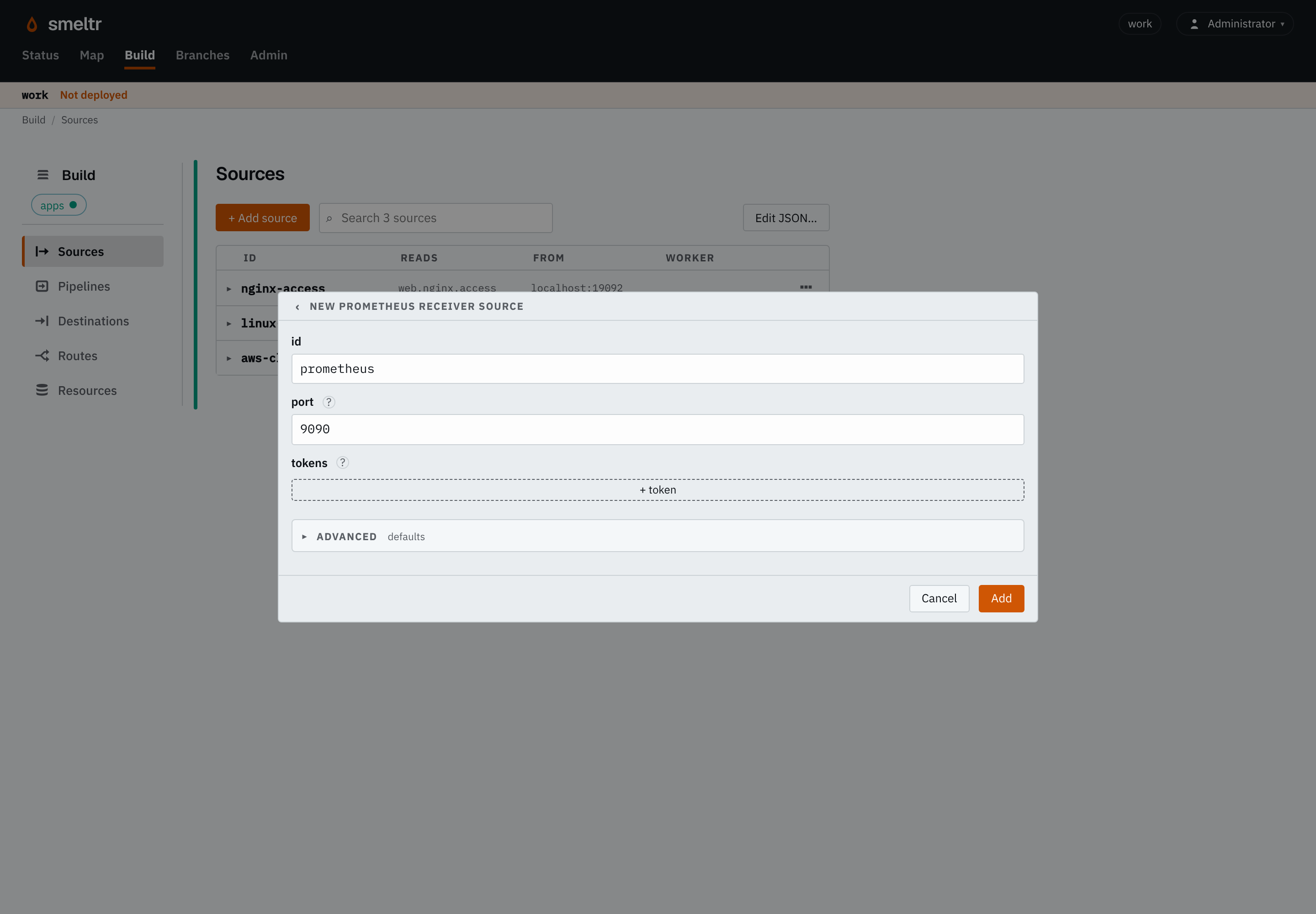Open the Build hamburger menu icon

[43, 175]
